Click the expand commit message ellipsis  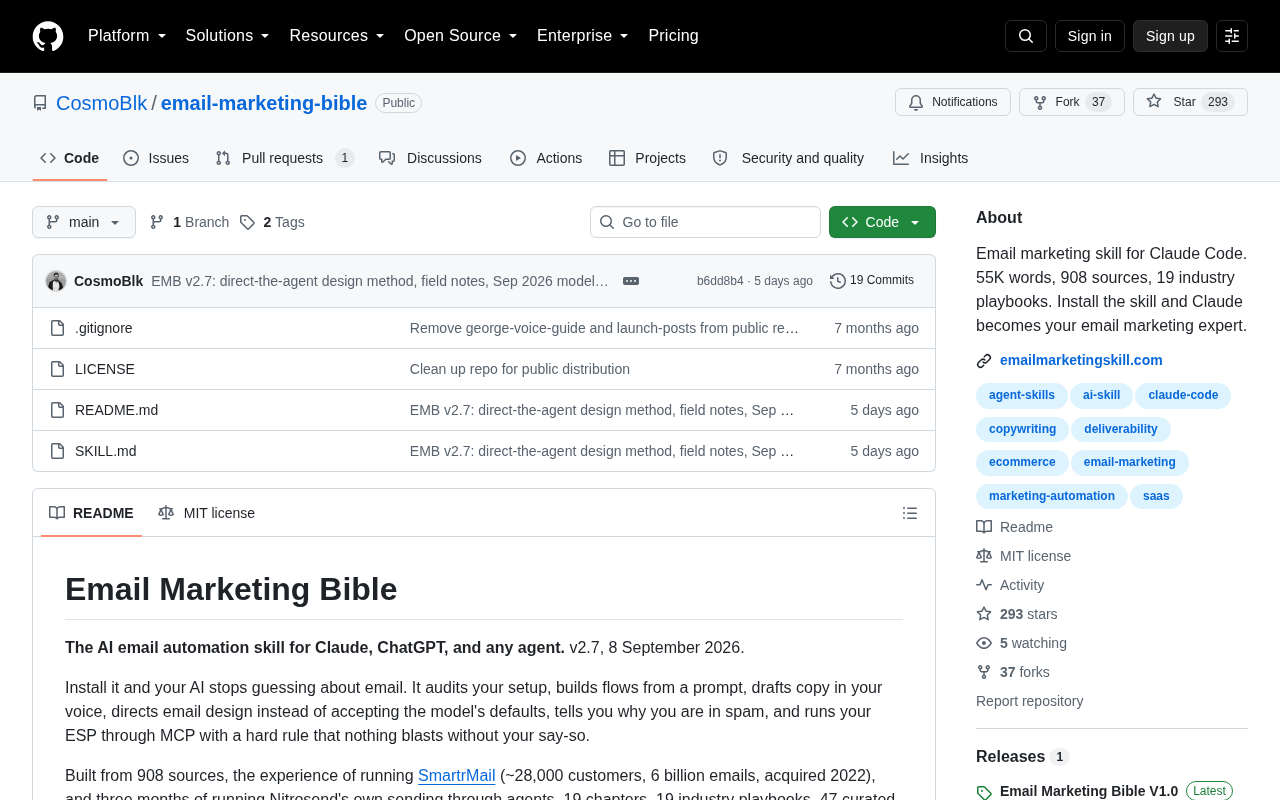(631, 281)
